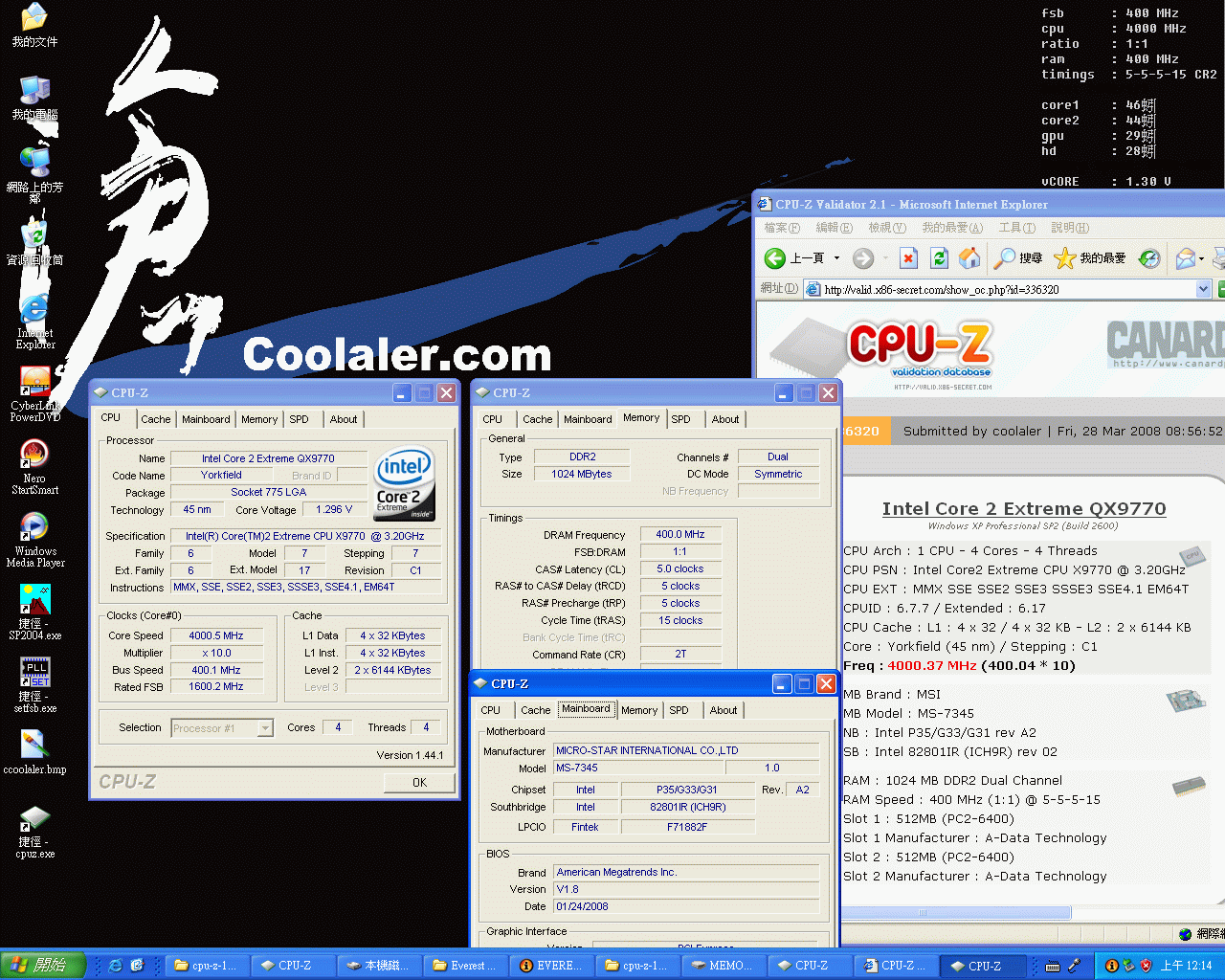Click the Mail envelope icon in IE toolbar
1225x980 pixels.
[1186, 257]
